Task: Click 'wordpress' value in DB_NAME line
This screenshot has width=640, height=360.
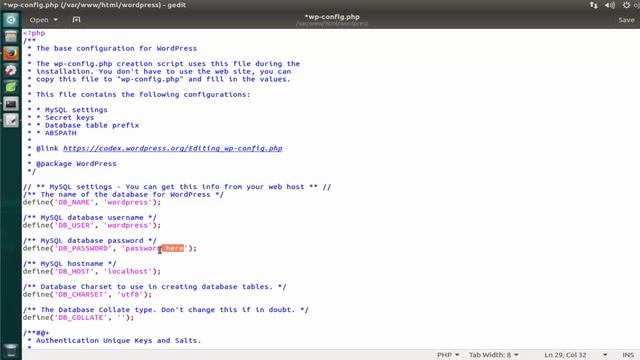Action: (128, 202)
